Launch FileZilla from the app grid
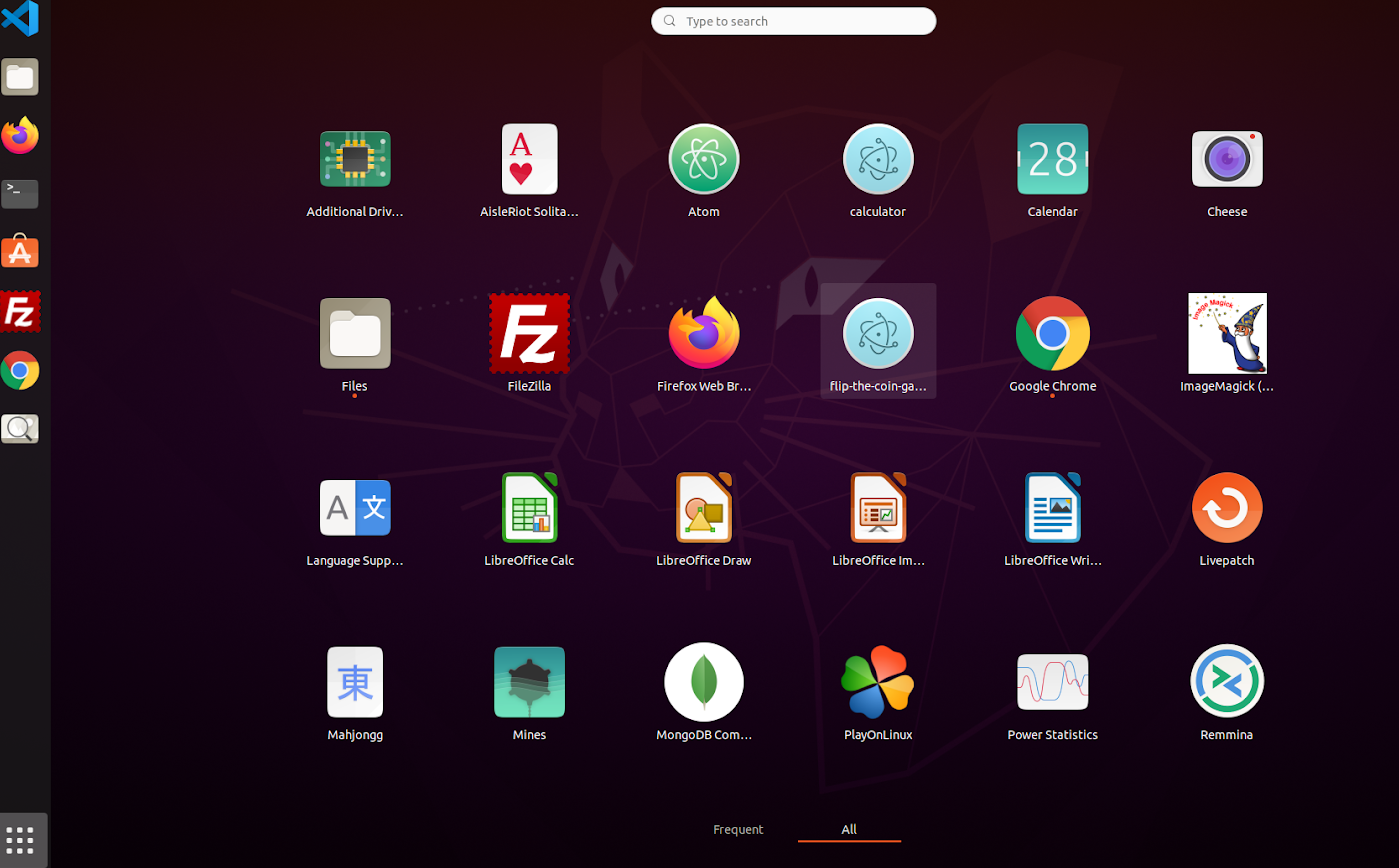 (x=529, y=333)
